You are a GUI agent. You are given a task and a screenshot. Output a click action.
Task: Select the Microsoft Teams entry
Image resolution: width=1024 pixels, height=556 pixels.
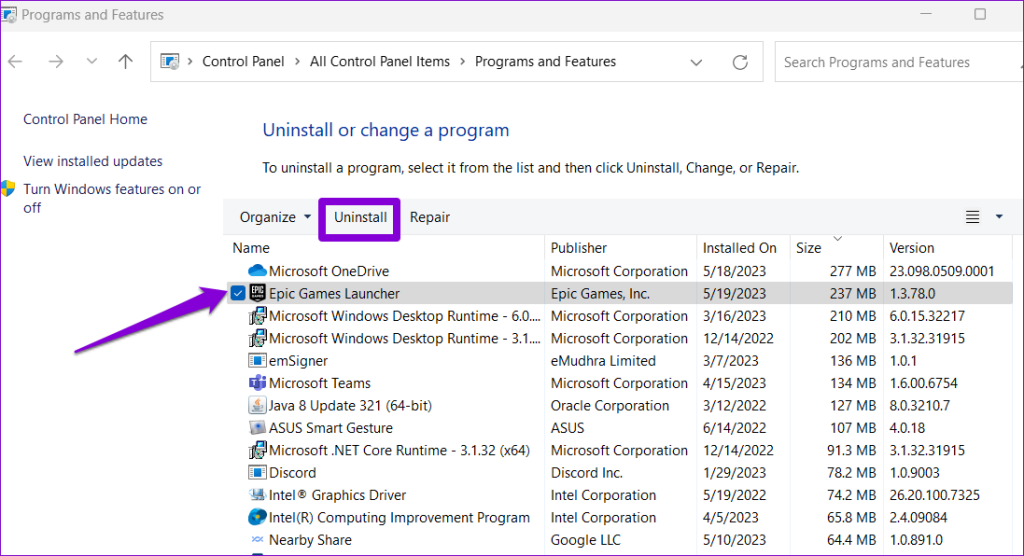coord(320,383)
